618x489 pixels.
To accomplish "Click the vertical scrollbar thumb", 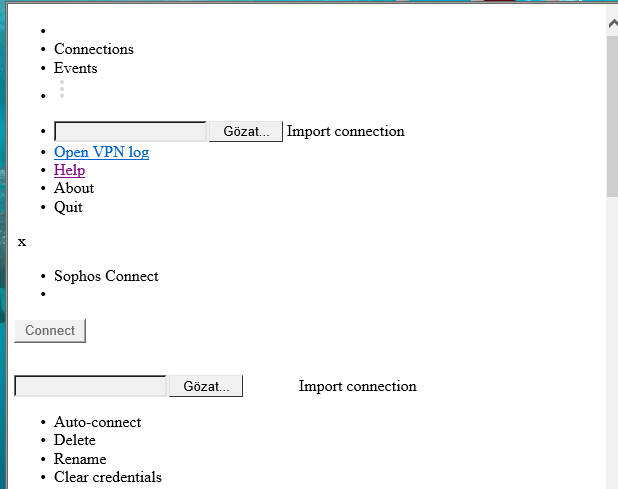I will (612, 116).
